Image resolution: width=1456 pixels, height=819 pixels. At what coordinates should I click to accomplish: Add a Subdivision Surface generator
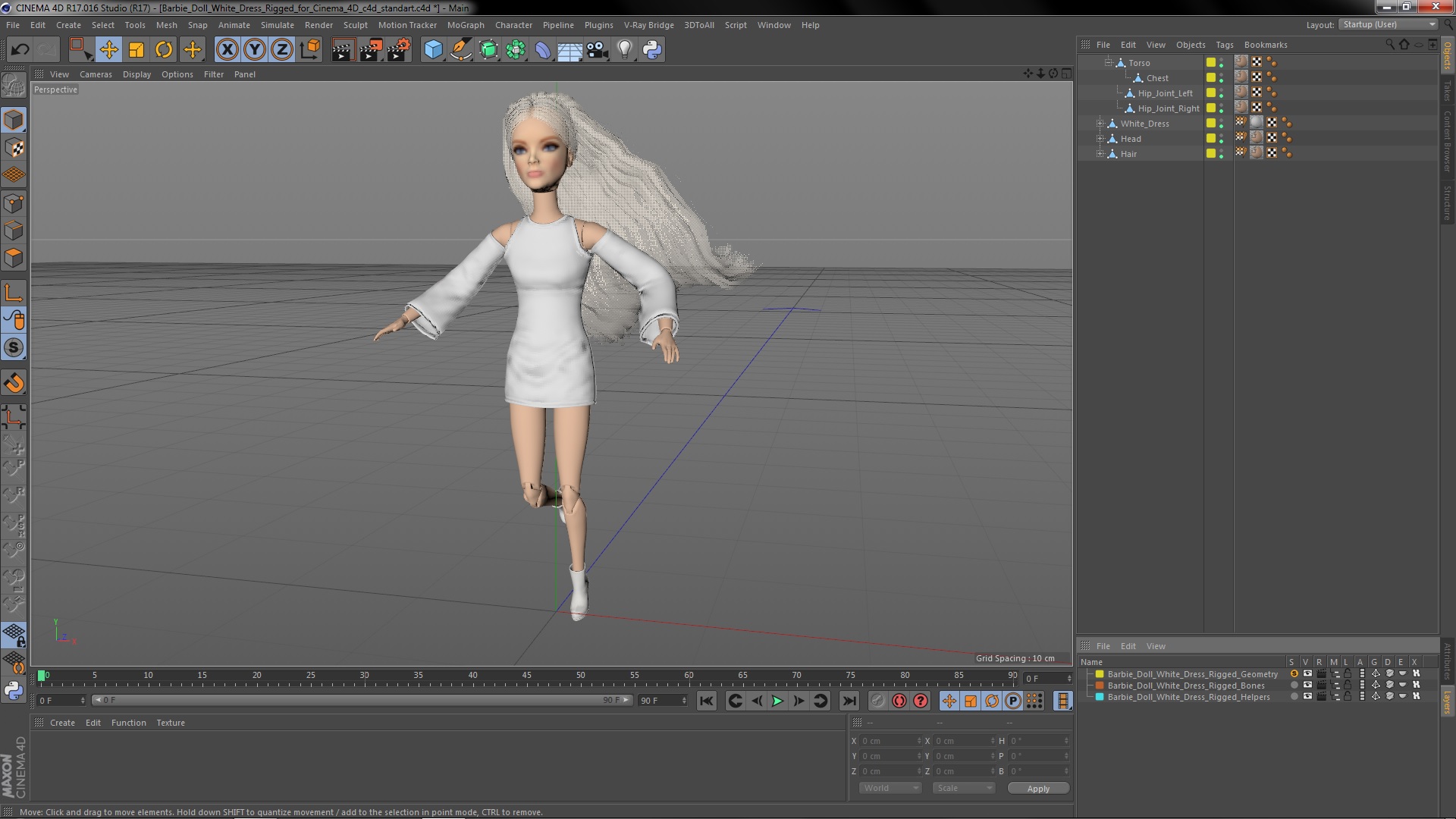[x=488, y=50]
